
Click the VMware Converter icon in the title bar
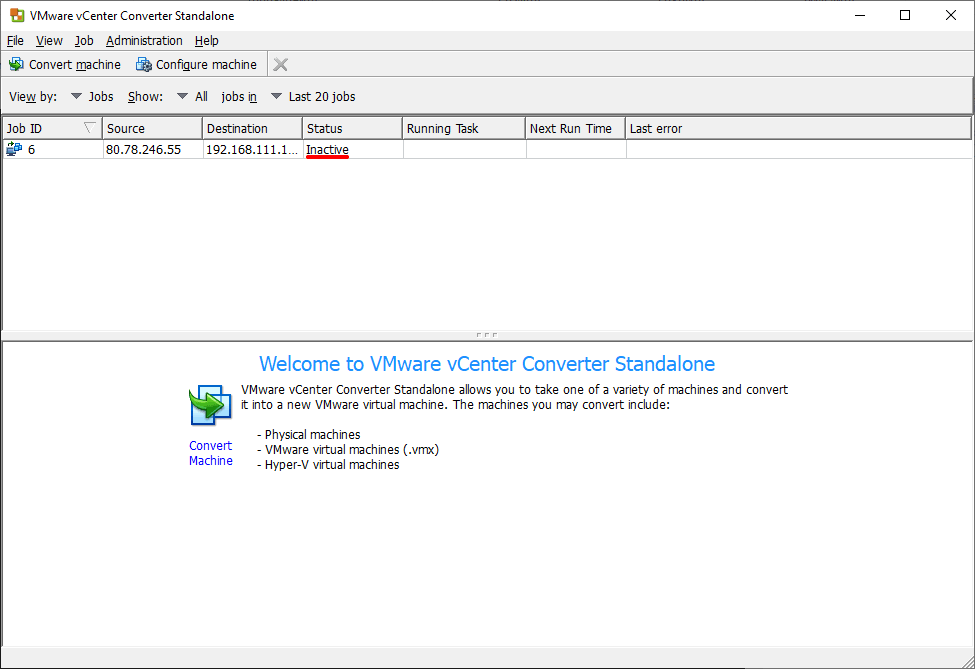(x=16, y=15)
